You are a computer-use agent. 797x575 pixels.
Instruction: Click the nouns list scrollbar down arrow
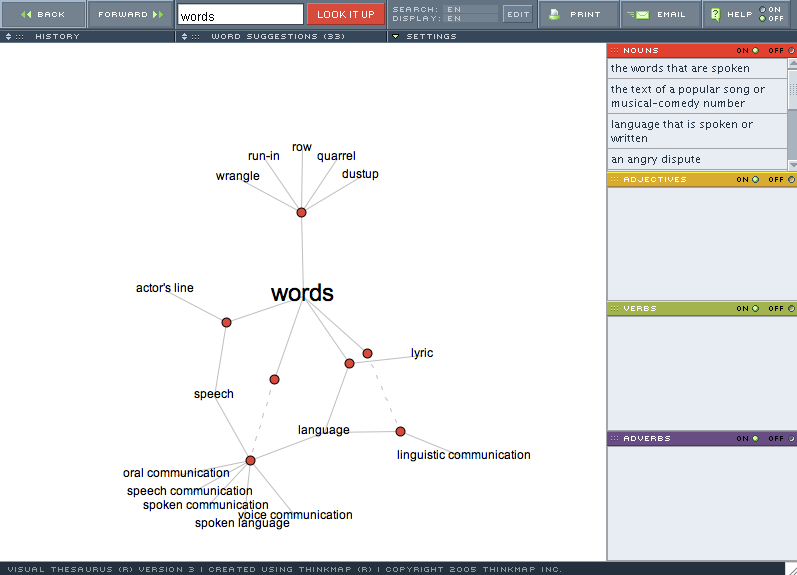[792, 164]
